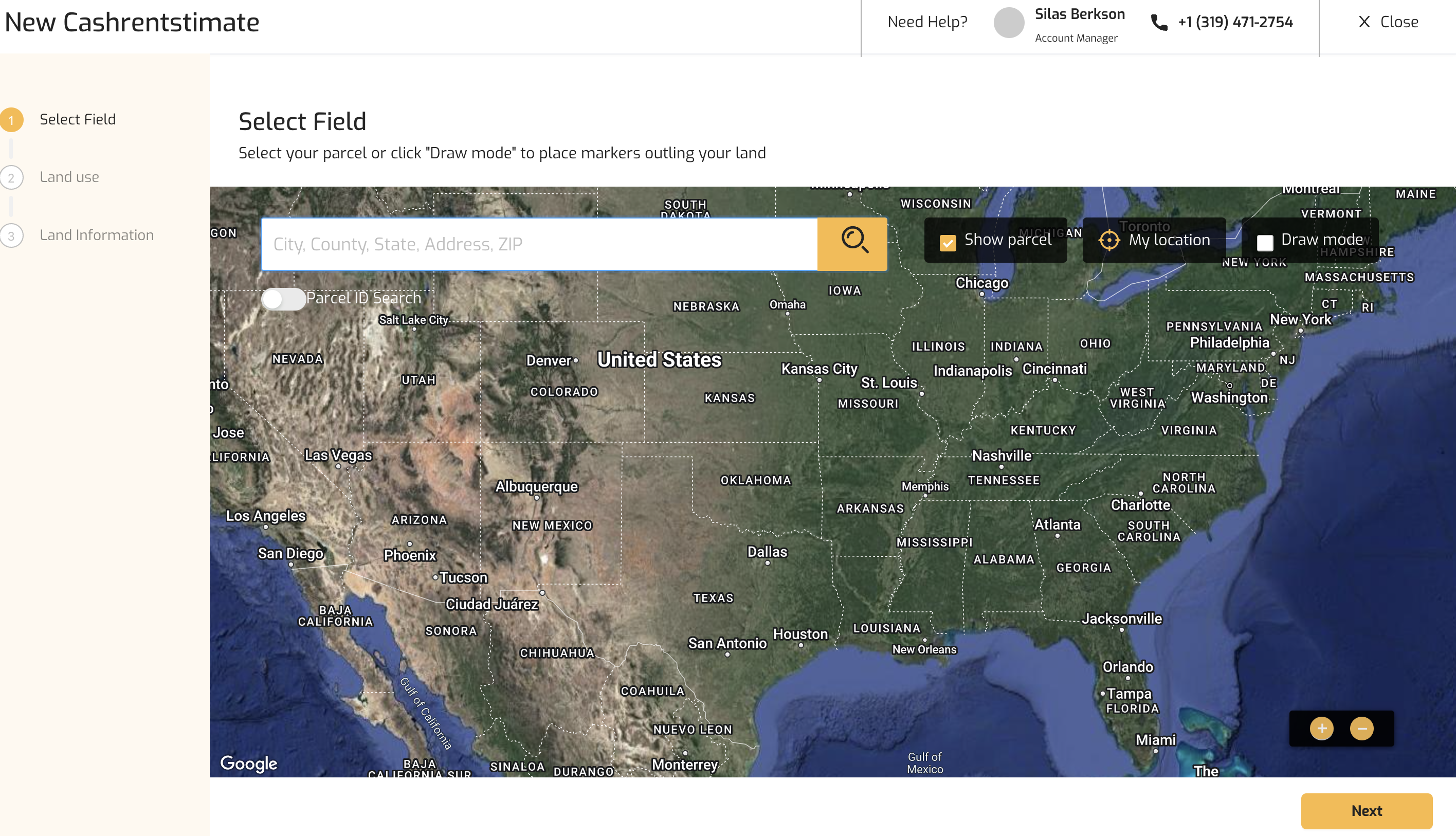The height and width of the screenshot is (836, 1456).
Task: Click the Google logo on map
Action: tap(249, 762)
